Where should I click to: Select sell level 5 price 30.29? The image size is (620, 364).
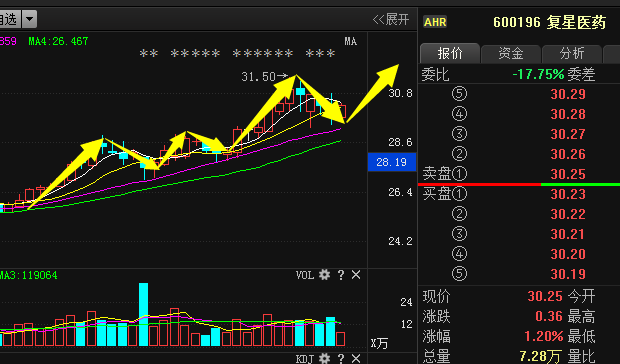click(568, 94)
